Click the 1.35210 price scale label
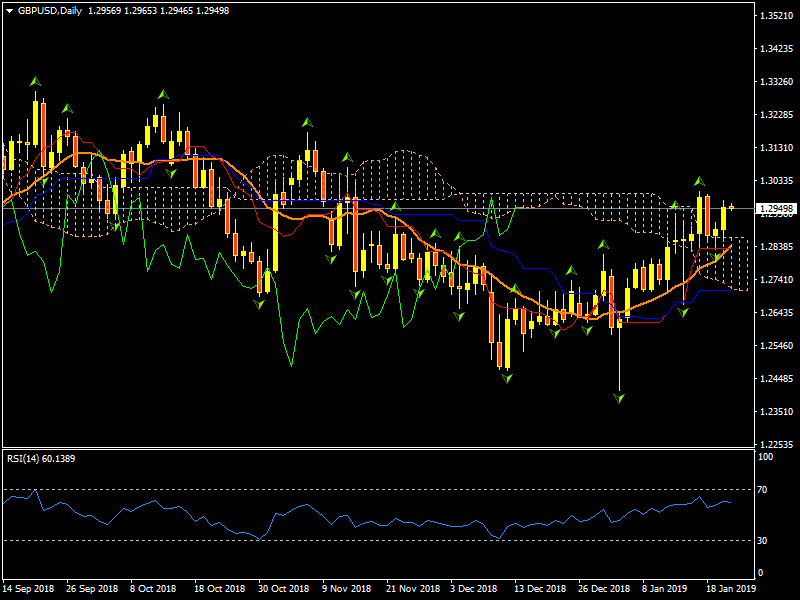The width and height of the screenshot is (800, 600). [x=776, y=16]
